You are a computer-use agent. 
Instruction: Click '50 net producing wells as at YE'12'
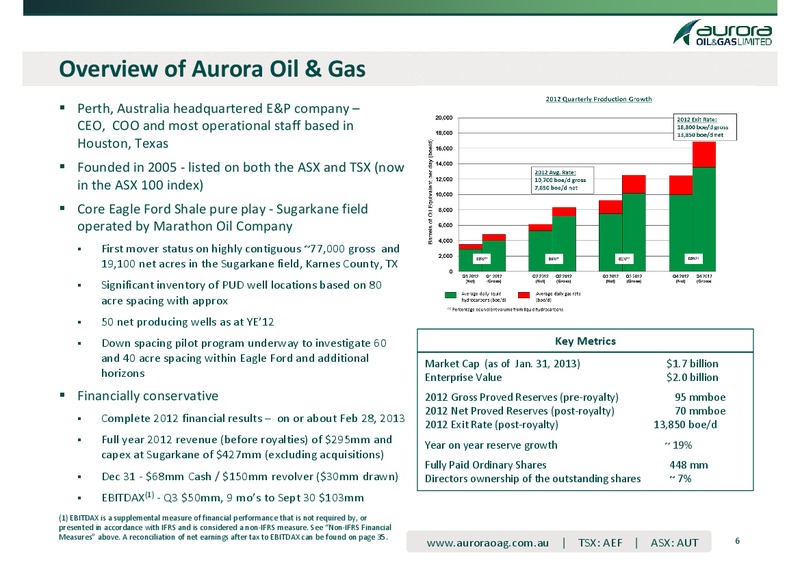pyautogui.click(x=188, y=322)
